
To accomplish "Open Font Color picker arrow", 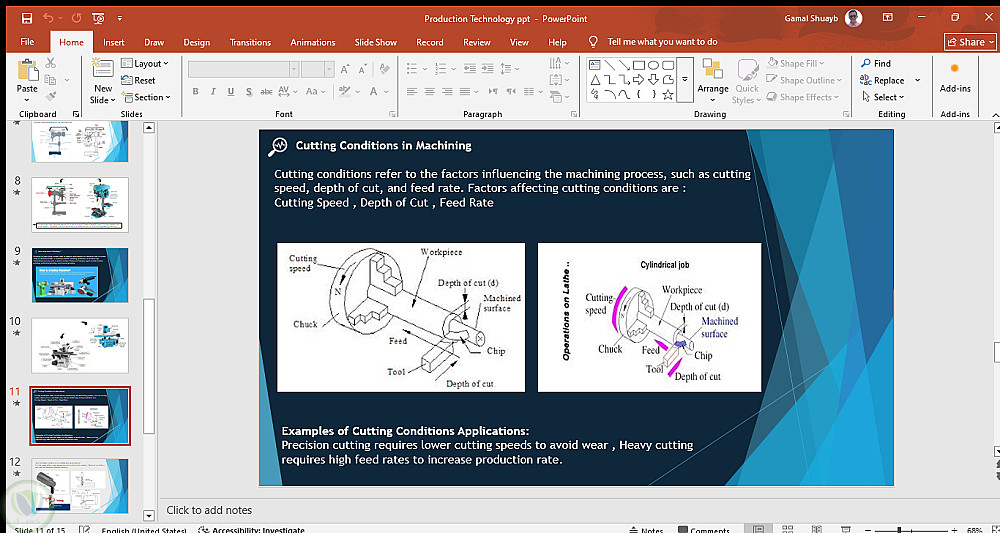I will 386,91.
